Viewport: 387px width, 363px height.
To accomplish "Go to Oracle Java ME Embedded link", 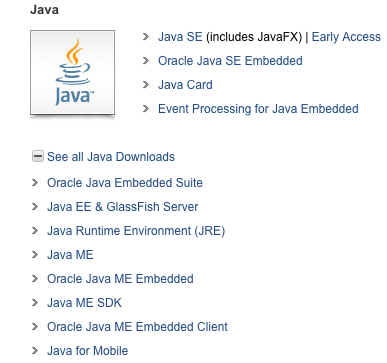I will (120, 279).
